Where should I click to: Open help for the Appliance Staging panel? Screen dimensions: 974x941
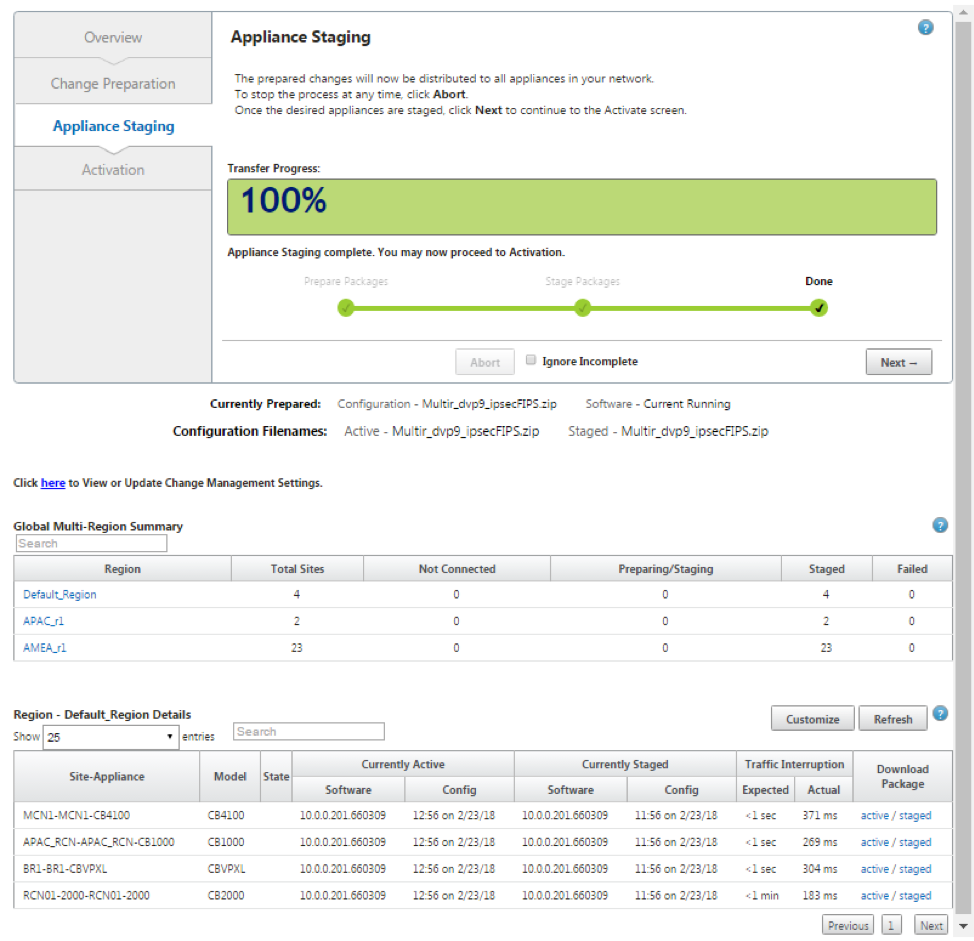925,28
